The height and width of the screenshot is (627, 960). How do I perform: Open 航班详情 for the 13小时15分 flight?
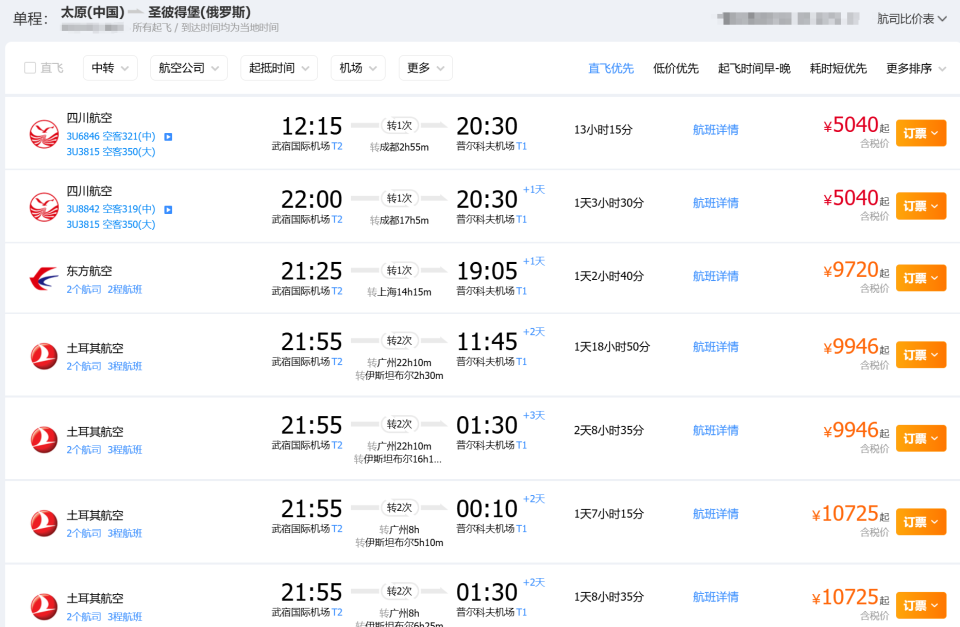click(716, 130)
